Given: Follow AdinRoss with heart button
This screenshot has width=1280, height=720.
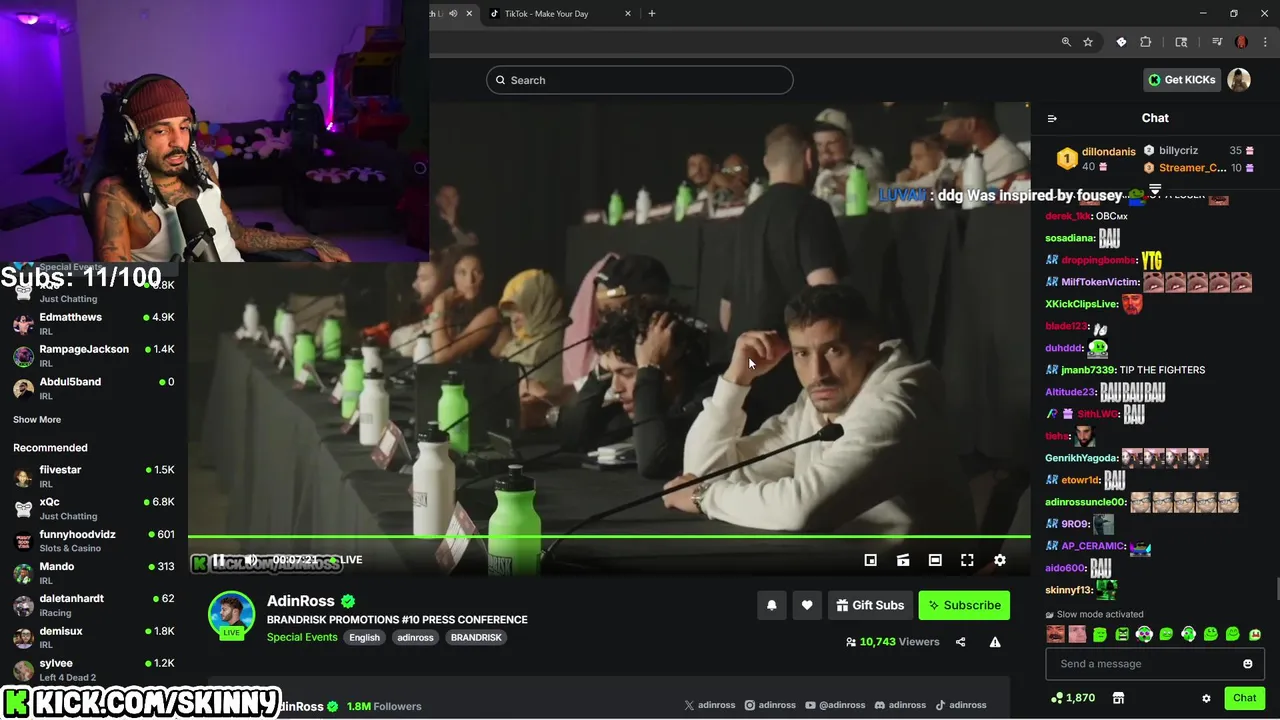Looking at the screenshot, I should coord(807,605).
